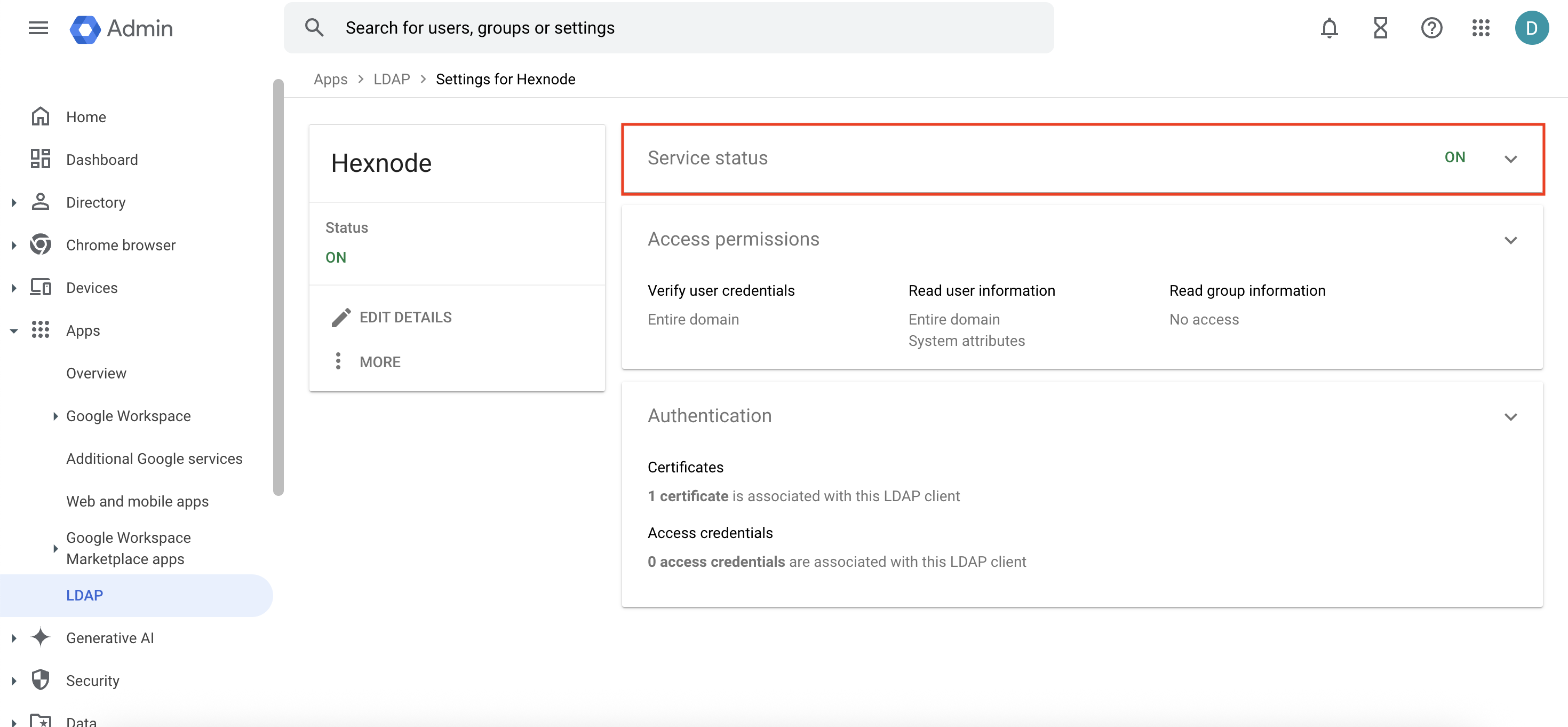Click the Service status heading
This screenshot has width=1568, height=727.
point(707,157)
